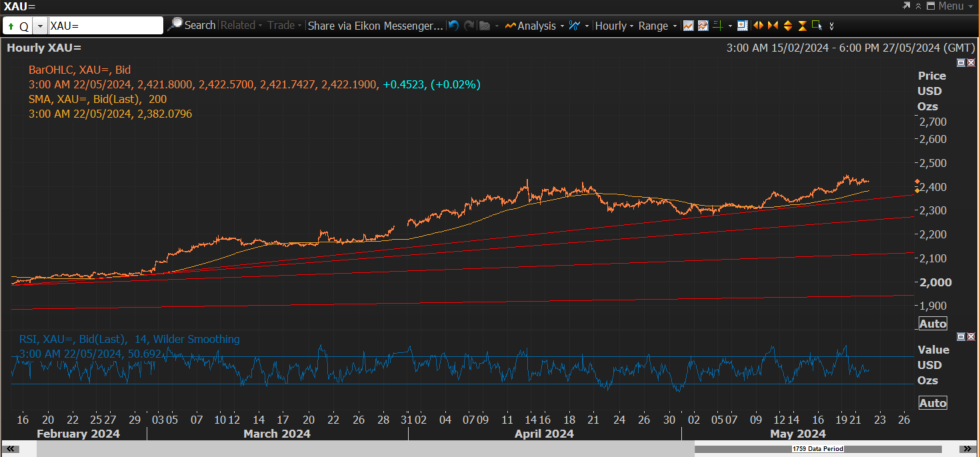Image resolution: width=980 pixels, height=457 pixels.
Task: Toggle Auto scale on RSI axis
Action: (932, 403)
